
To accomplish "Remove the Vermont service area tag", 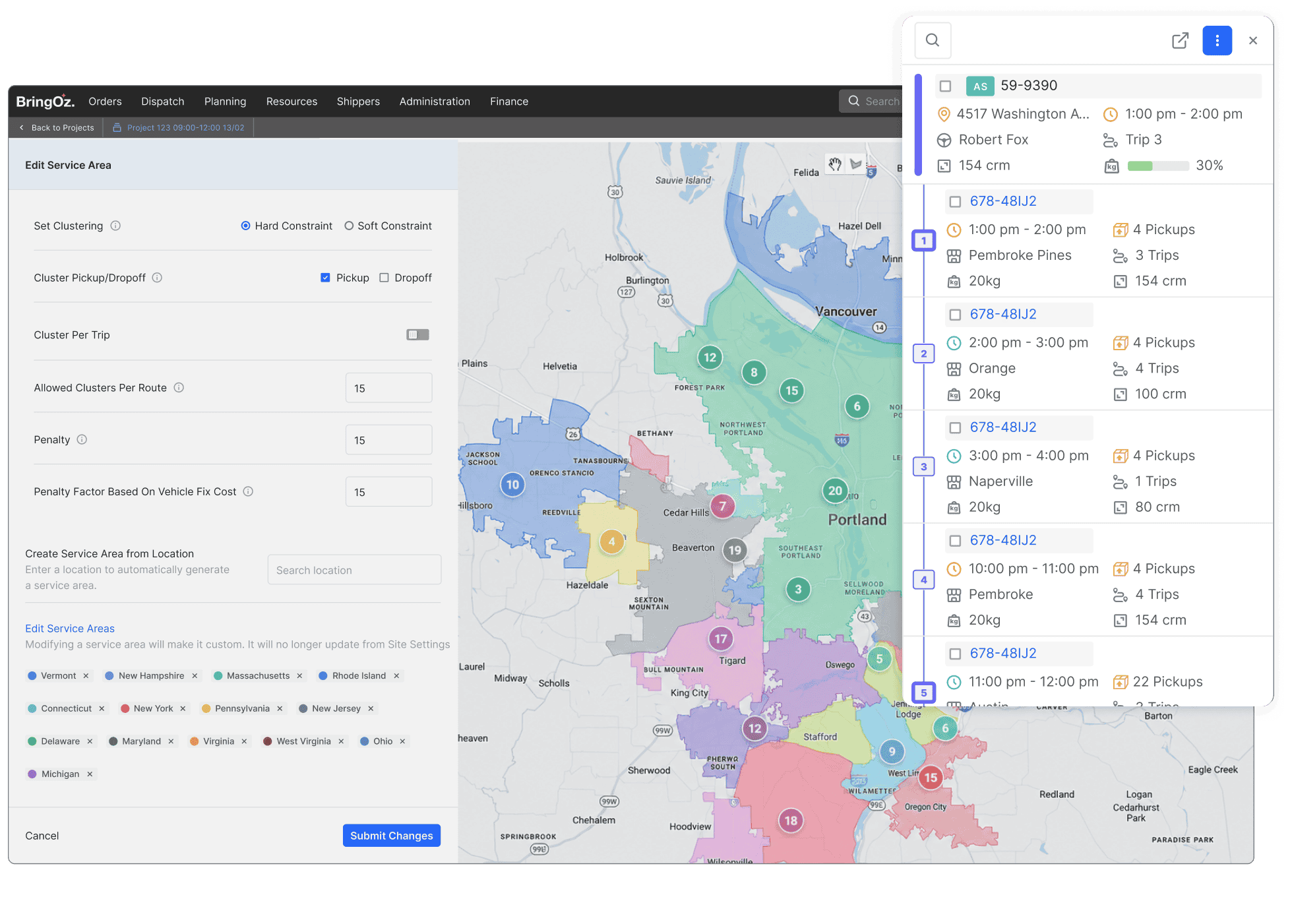I will click(86, 676).
